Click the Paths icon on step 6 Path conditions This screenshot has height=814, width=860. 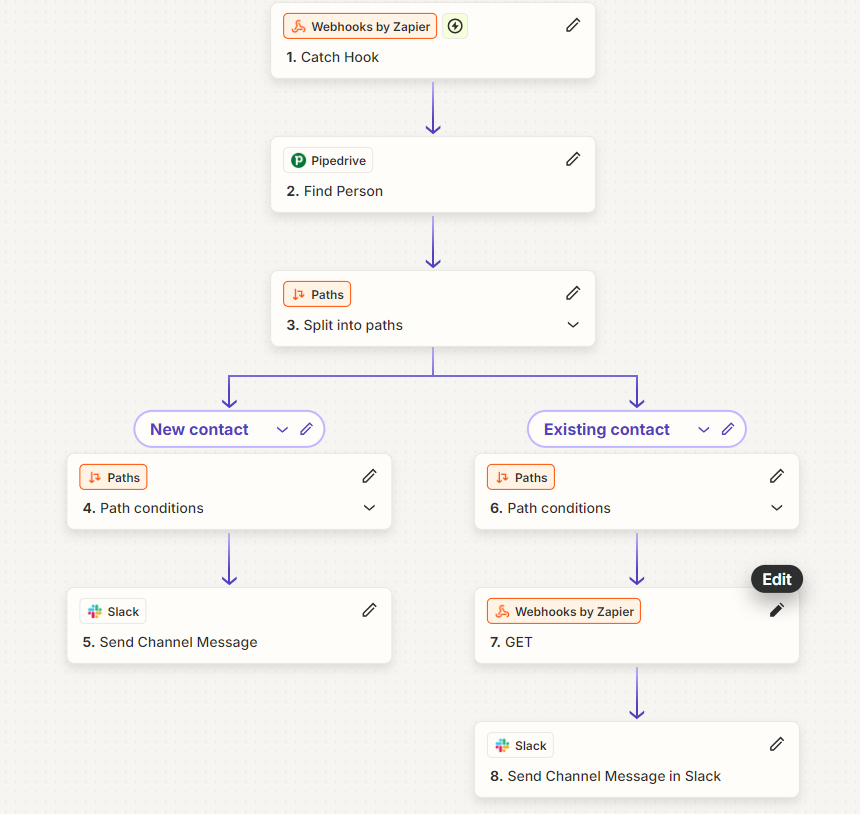click(x=501, y=477)
